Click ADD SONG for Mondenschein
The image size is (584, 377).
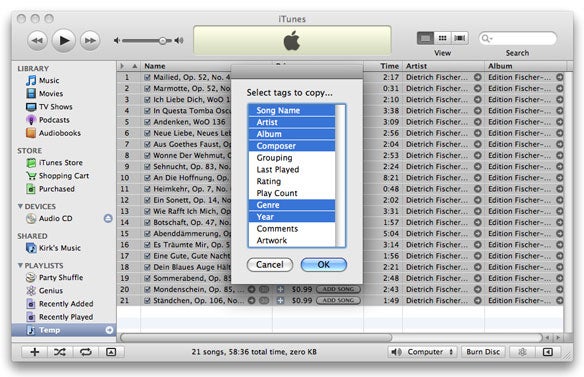click(338, 289)
